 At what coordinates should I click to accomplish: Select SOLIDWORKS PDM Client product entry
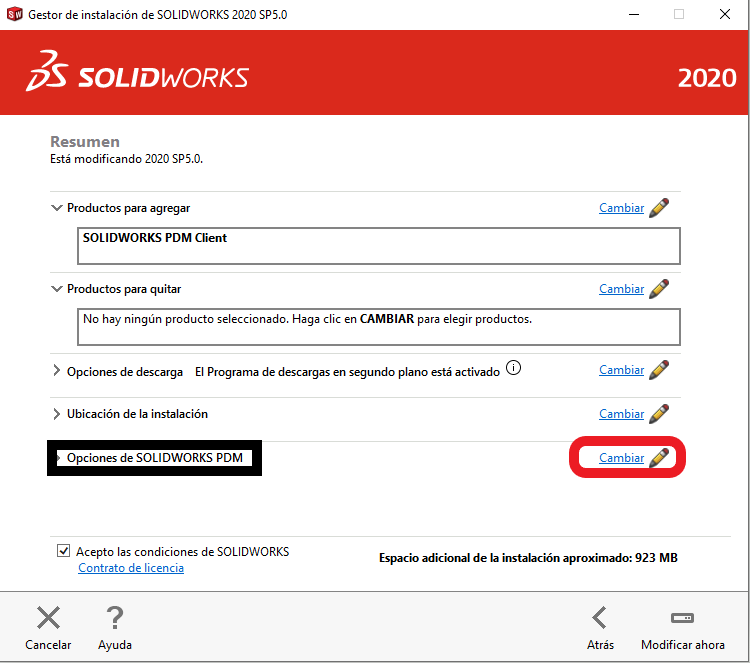tap(154, 238)
